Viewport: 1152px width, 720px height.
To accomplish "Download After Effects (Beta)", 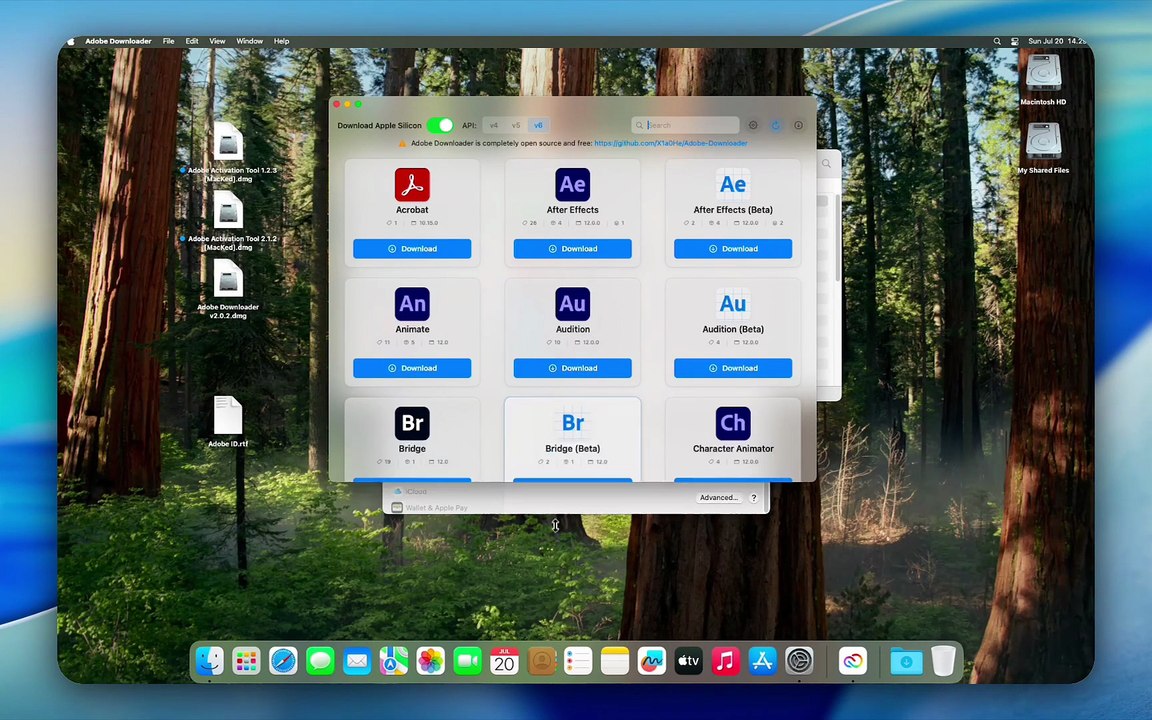I will coord(732,248).
